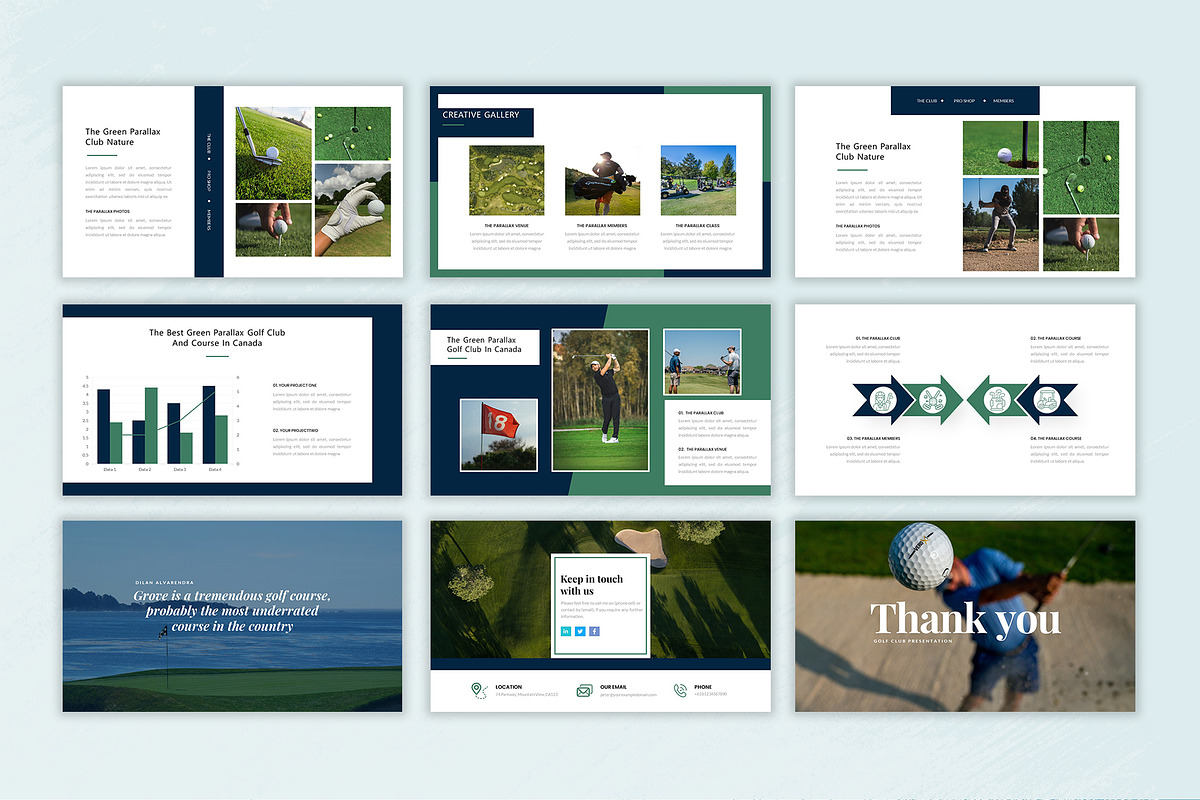This screenshot has width=1200, height=800.
Task: Click the 'Keep in touch with us' heading
Action: click(x=591, y=585)
